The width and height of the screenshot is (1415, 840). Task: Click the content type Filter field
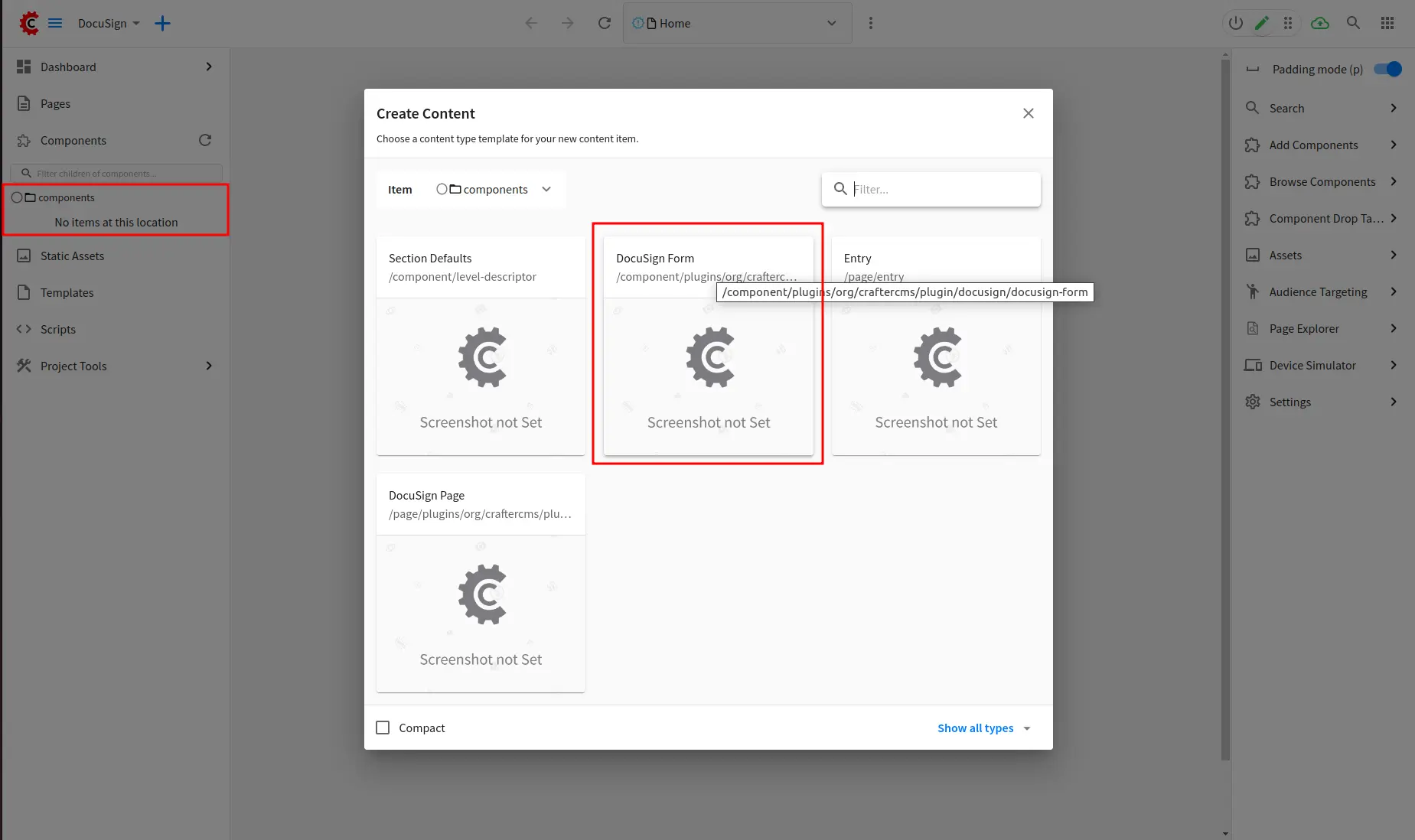click(x=941, y=189)
